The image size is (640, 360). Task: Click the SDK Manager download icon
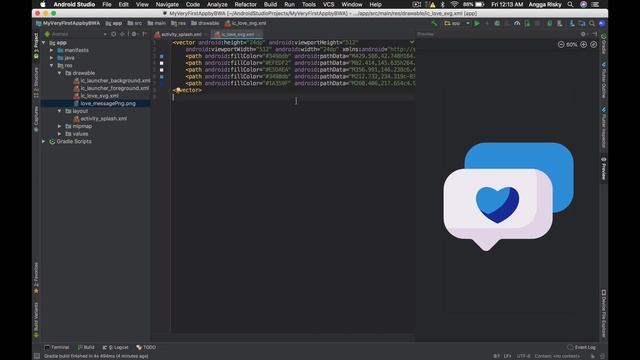click(x=571, y=24)
